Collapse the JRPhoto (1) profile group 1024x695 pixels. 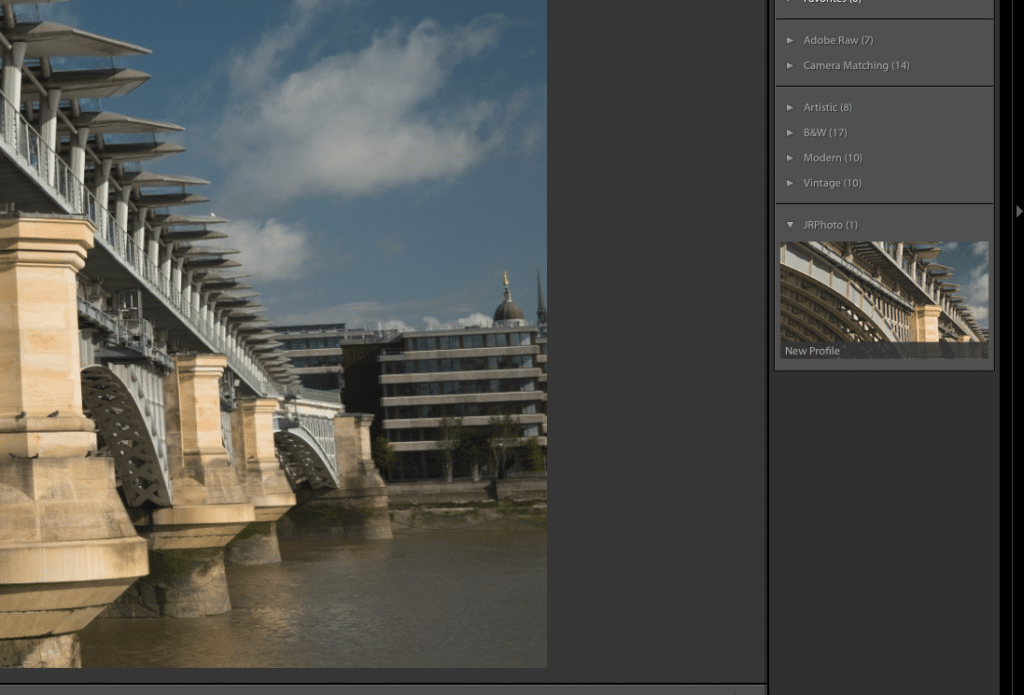(x=790, y=225)
